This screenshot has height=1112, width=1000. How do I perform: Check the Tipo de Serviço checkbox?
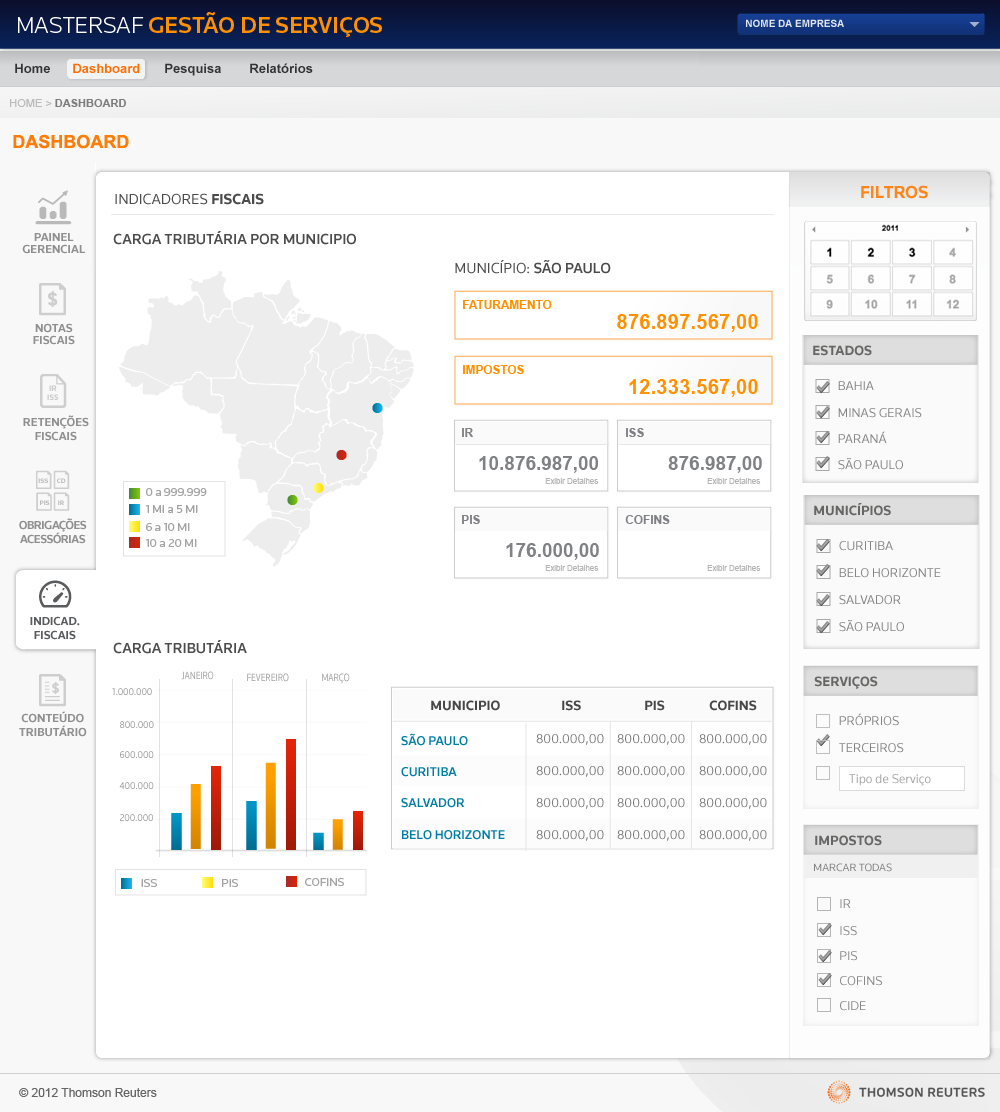(x=823, y=773)
